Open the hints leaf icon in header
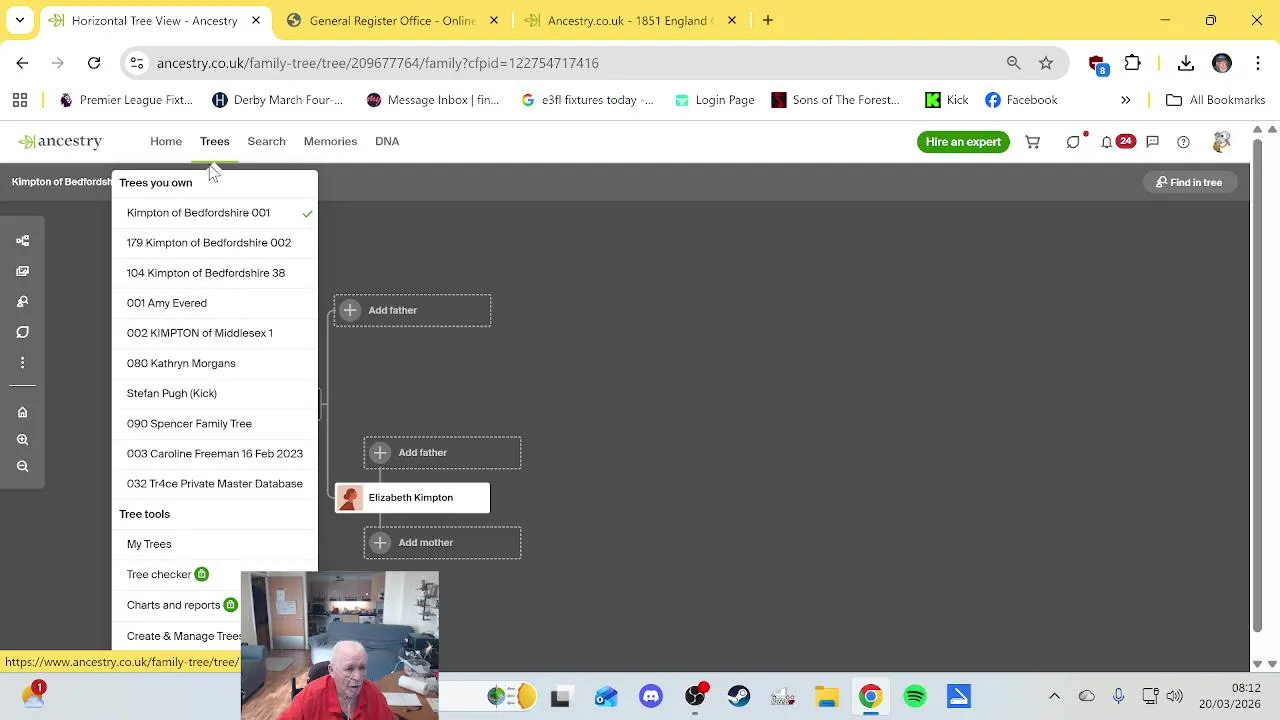Image resolution: width=1280 pixels, height=720 pixels. click(1073, 142)
